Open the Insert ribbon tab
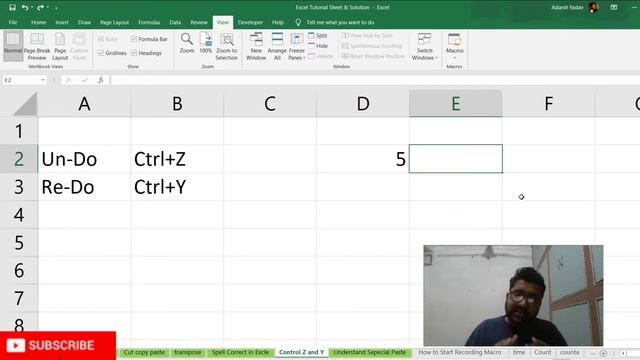 coord(62,22)
